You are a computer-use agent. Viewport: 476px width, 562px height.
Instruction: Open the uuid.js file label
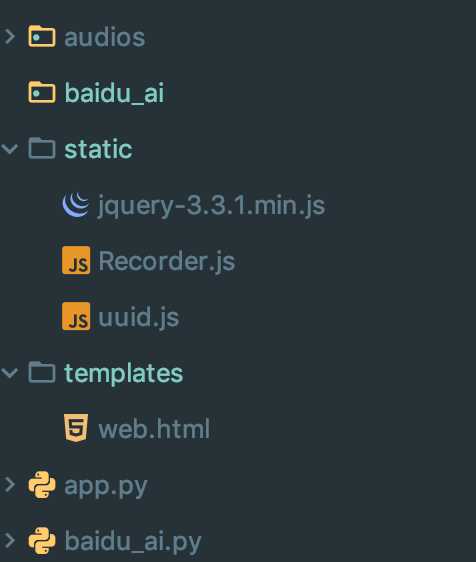coord(139,317)
